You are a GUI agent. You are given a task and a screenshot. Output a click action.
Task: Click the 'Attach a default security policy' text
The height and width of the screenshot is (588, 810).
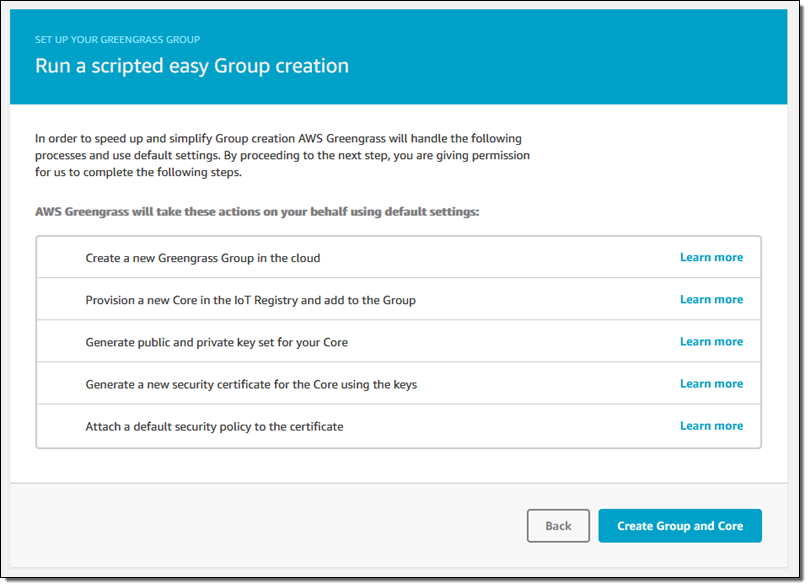(x=214, y=426)
